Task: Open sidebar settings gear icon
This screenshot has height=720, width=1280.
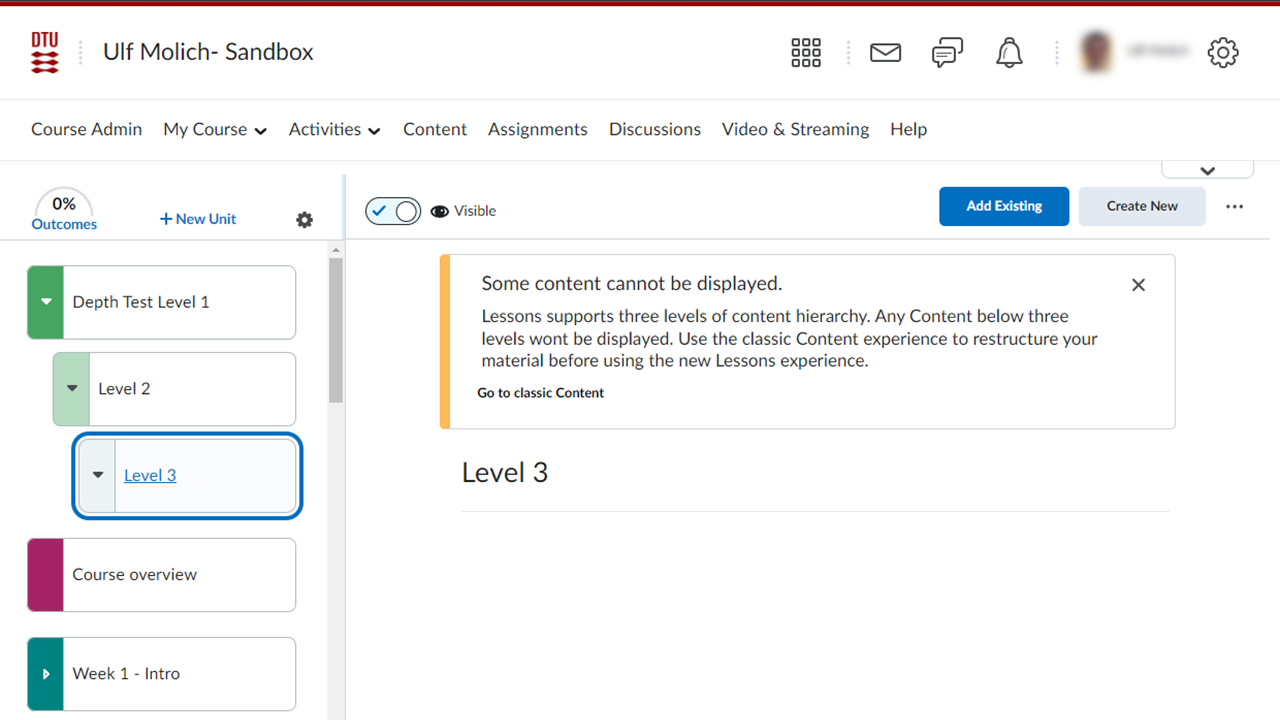Action: pos(305,220)
